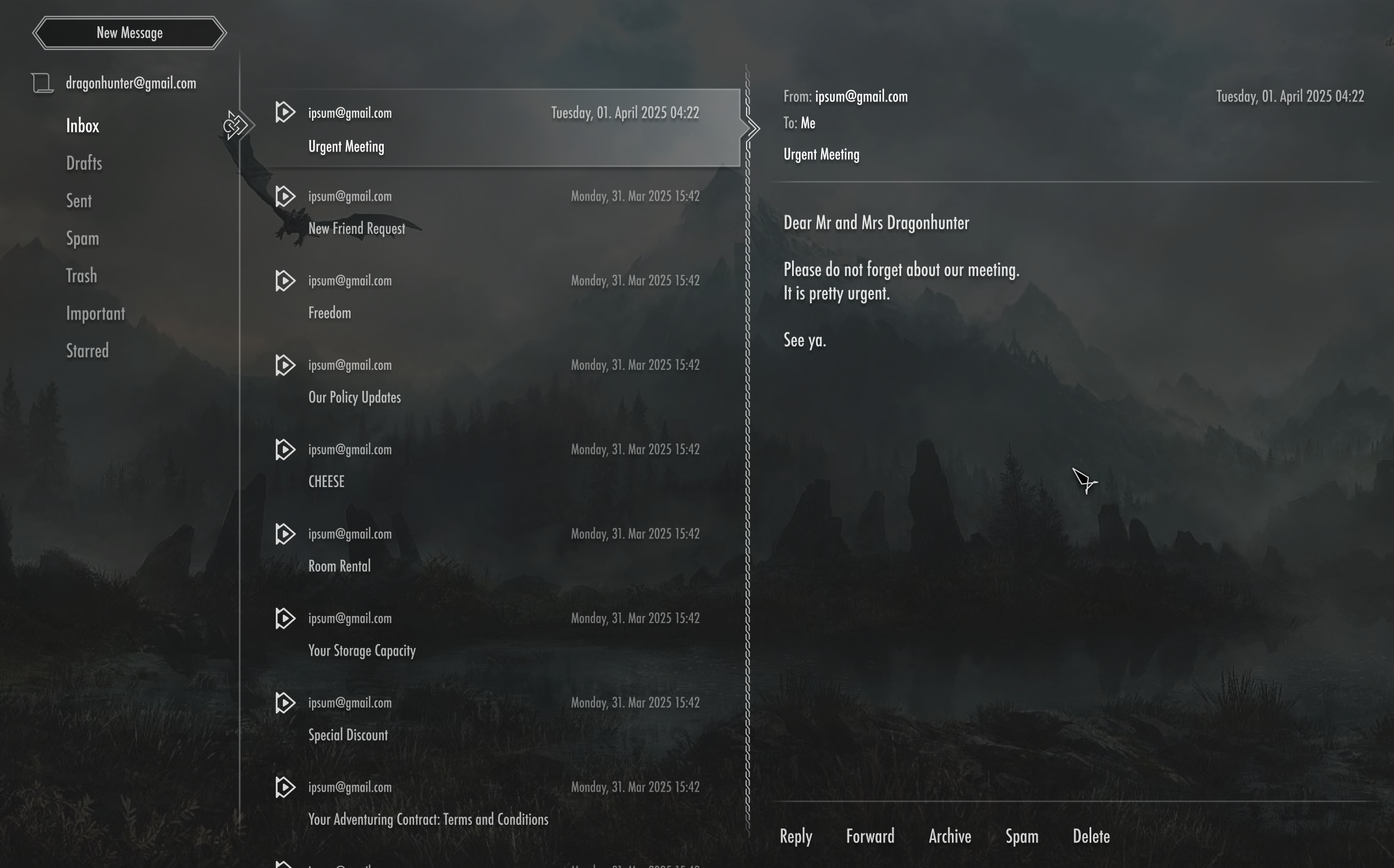Click the Dear Mr and Mrs Dragonhunter line

coord(876,223)
